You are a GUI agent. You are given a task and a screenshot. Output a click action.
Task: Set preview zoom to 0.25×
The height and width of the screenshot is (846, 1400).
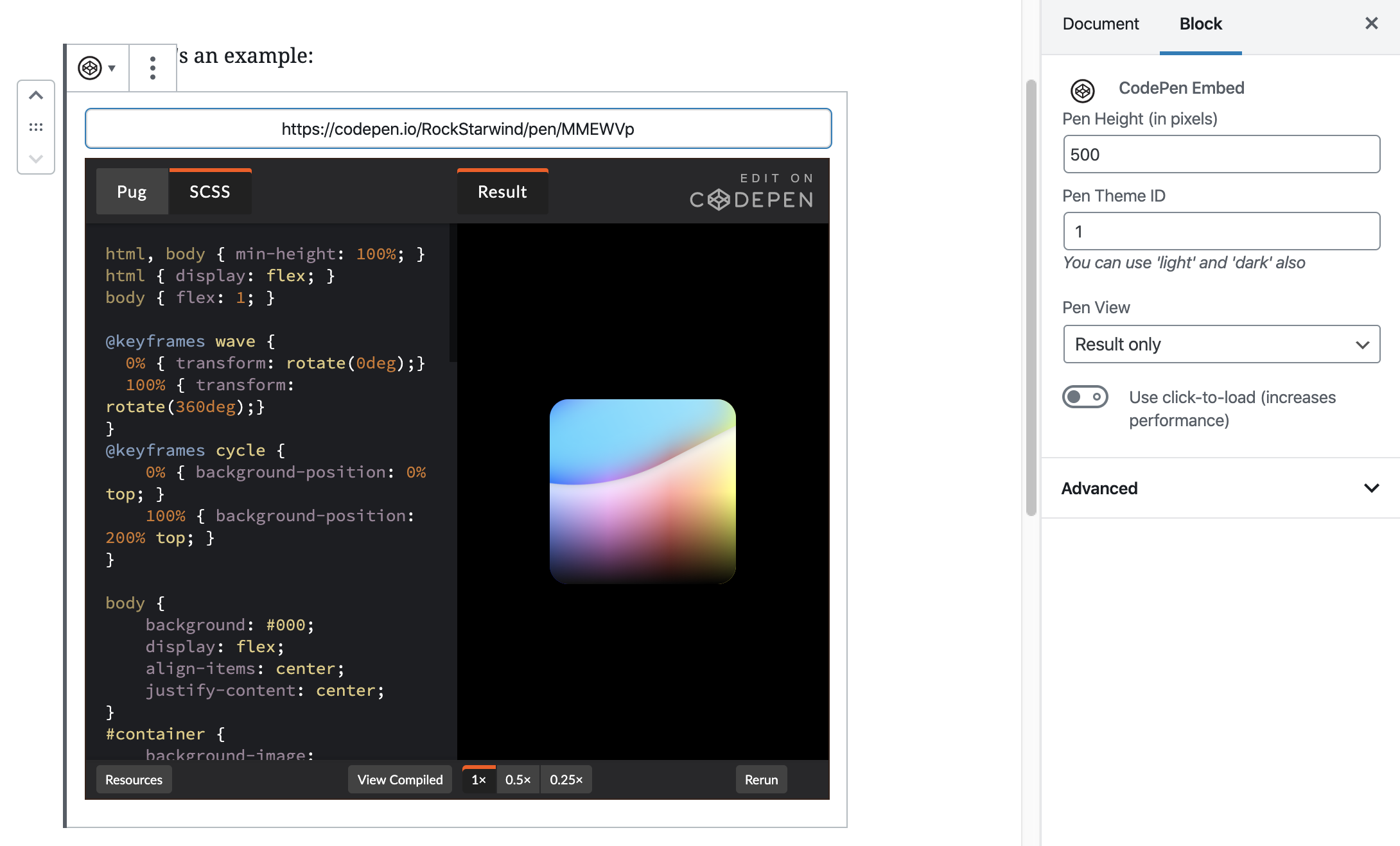coord(566,780)
